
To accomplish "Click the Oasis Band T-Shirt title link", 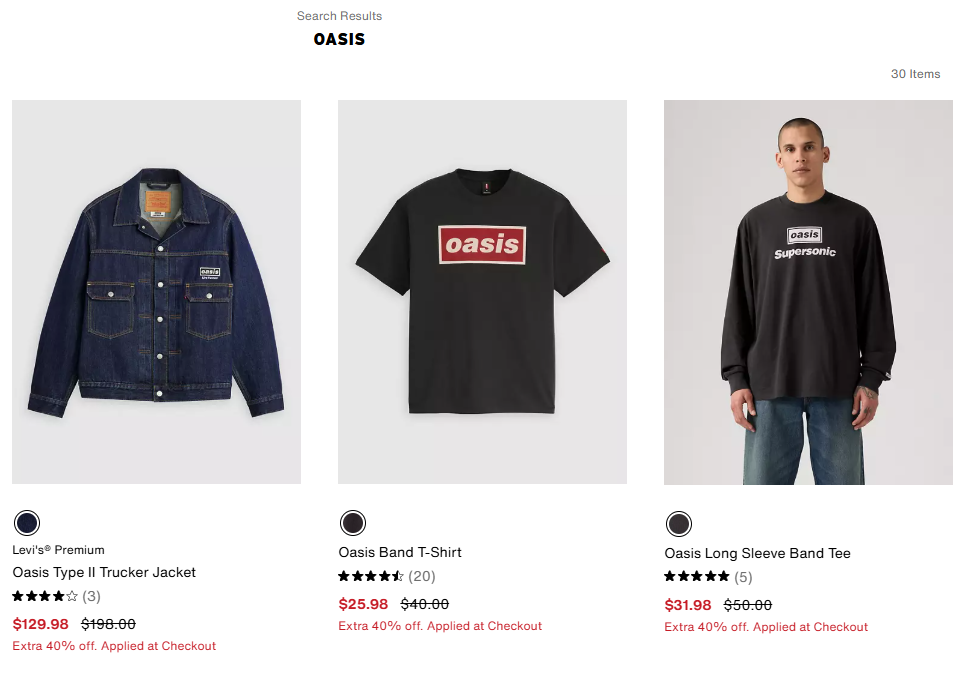I will 400,552.
